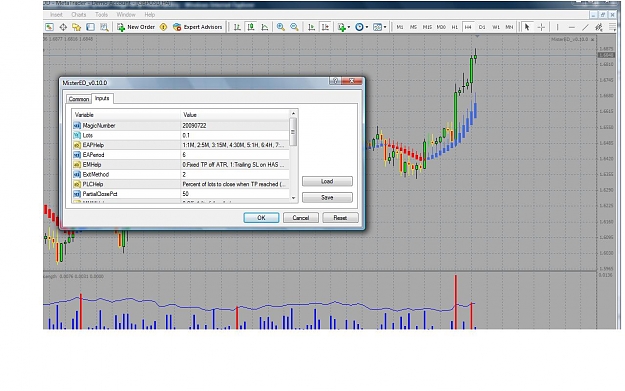Select the H4 timeframe
The image size is (625, 391).
coord(468,27)
